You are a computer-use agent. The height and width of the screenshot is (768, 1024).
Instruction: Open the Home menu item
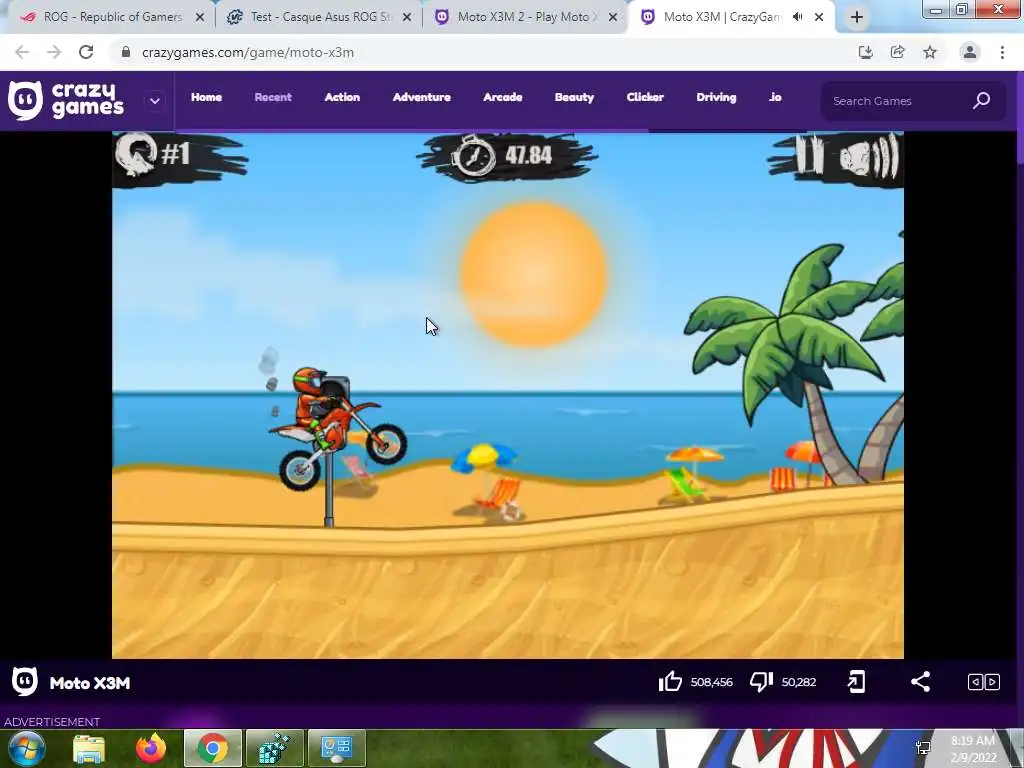point(206,97)
